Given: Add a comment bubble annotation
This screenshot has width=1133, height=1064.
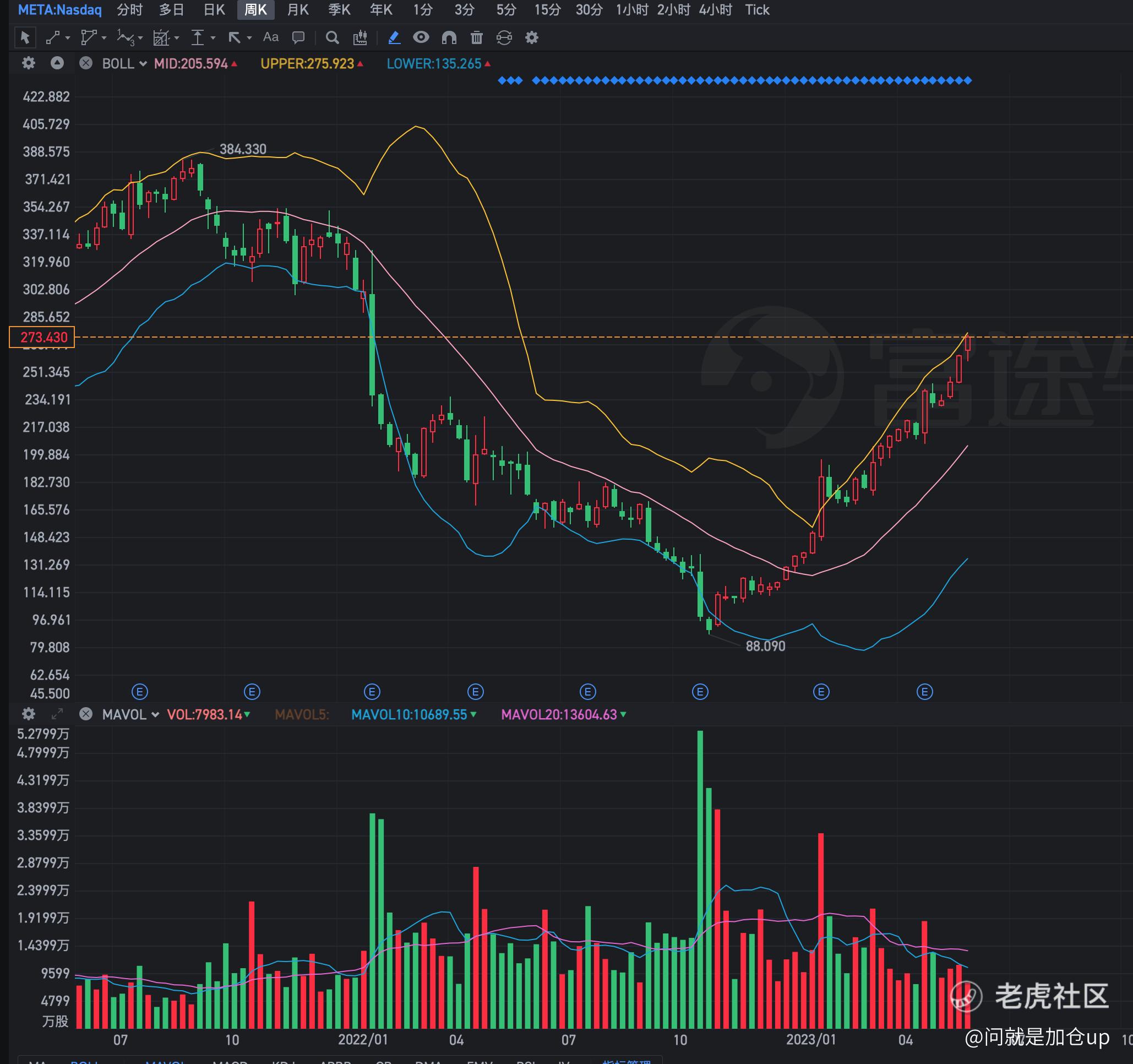Looking at the screenshot, I should (298, 37).
